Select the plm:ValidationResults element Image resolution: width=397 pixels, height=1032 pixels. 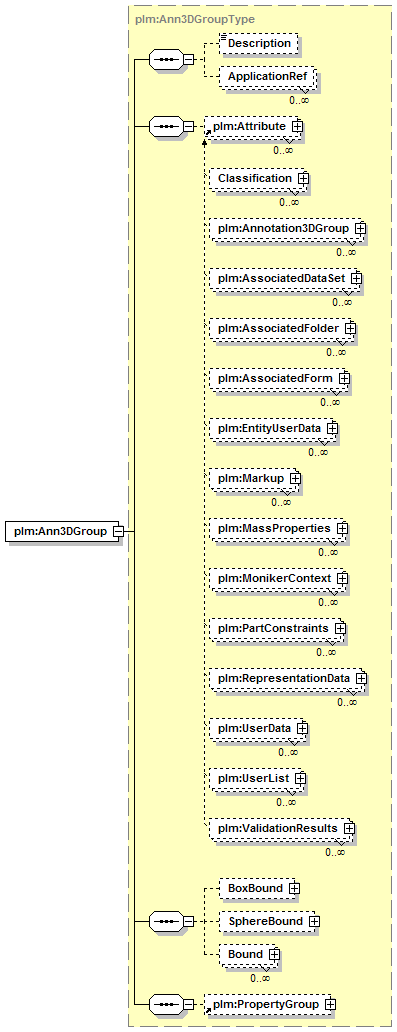(x=282, y=828)
